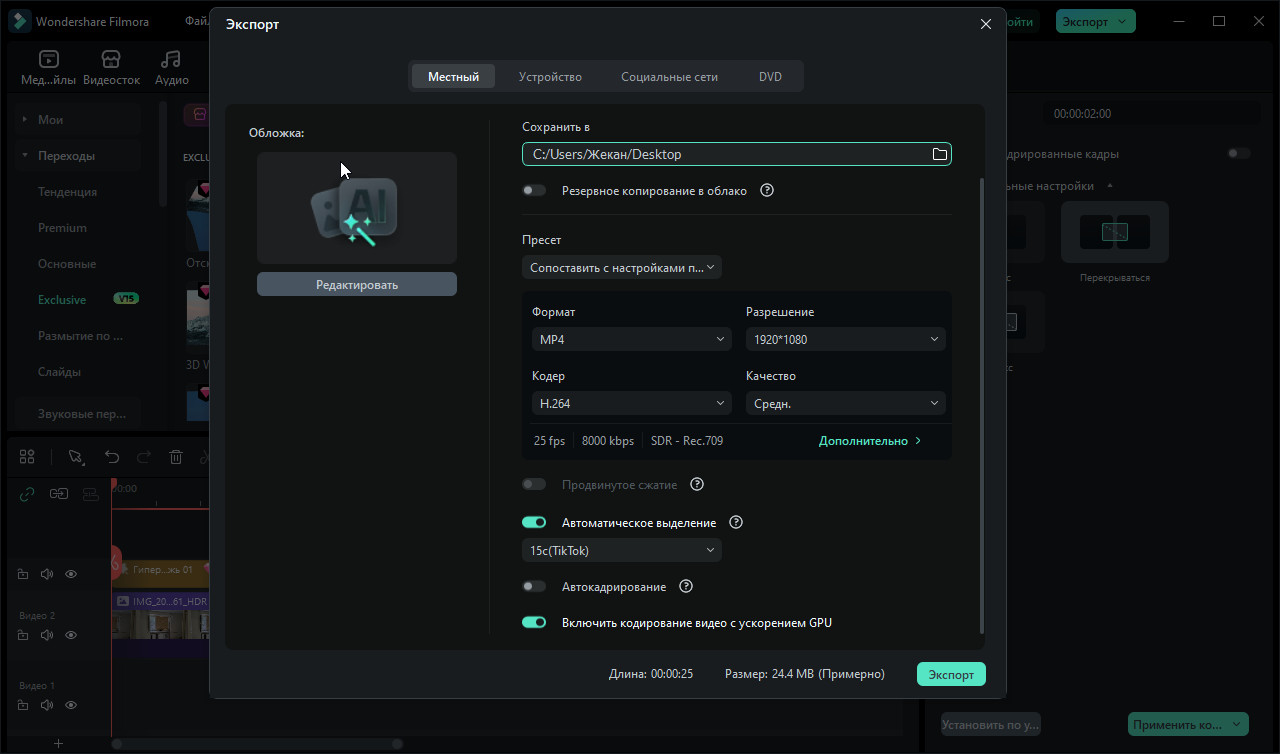Open the Формат dropdown showing MP4
This screenshot has width=1280, height=754.
coord(632,339)
